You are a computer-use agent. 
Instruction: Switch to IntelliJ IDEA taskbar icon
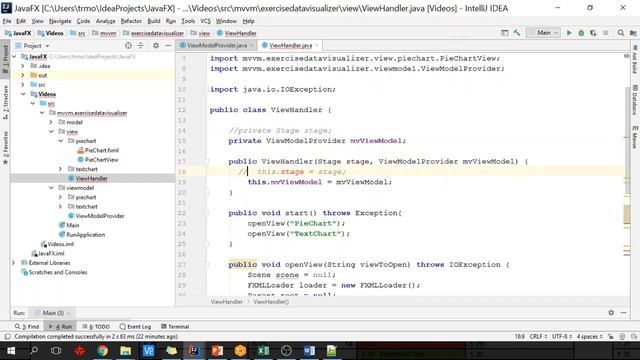194,351
